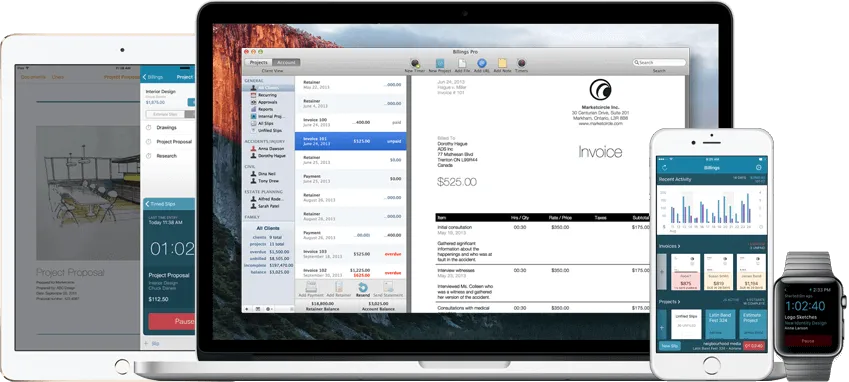The height and width of the screenshot is (382, 849).
Task: Open the $875 invoice card on iPhone
Action: pos(685,272)
